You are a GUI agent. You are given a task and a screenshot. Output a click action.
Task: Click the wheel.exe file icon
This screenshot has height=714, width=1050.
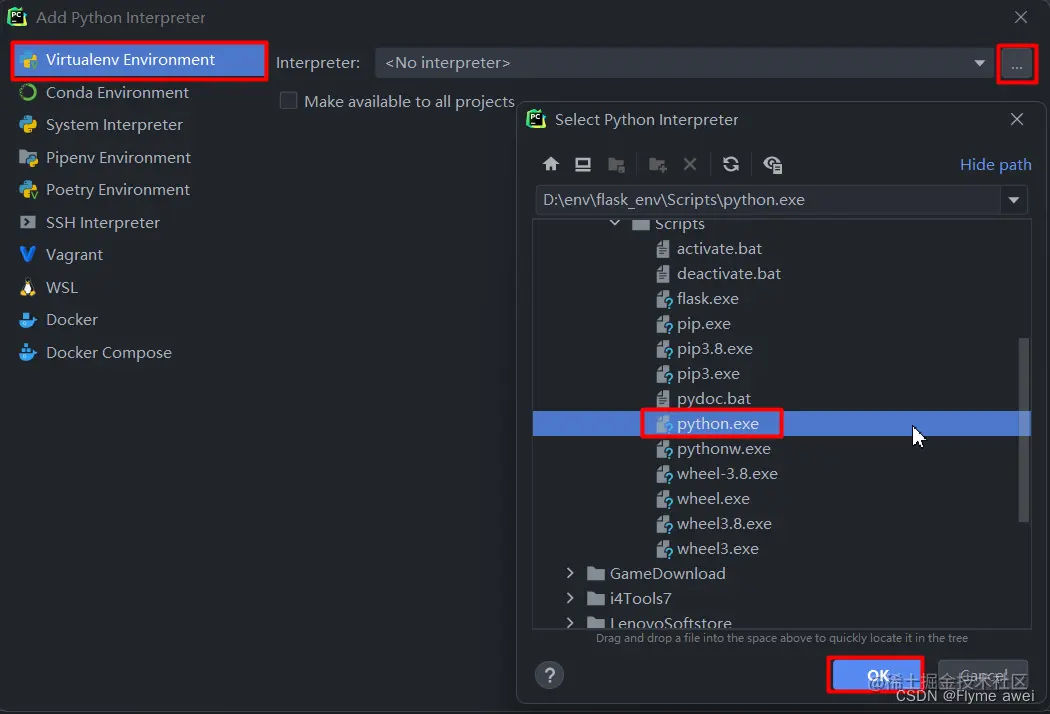pyautogui.click(x=664, y=499)
